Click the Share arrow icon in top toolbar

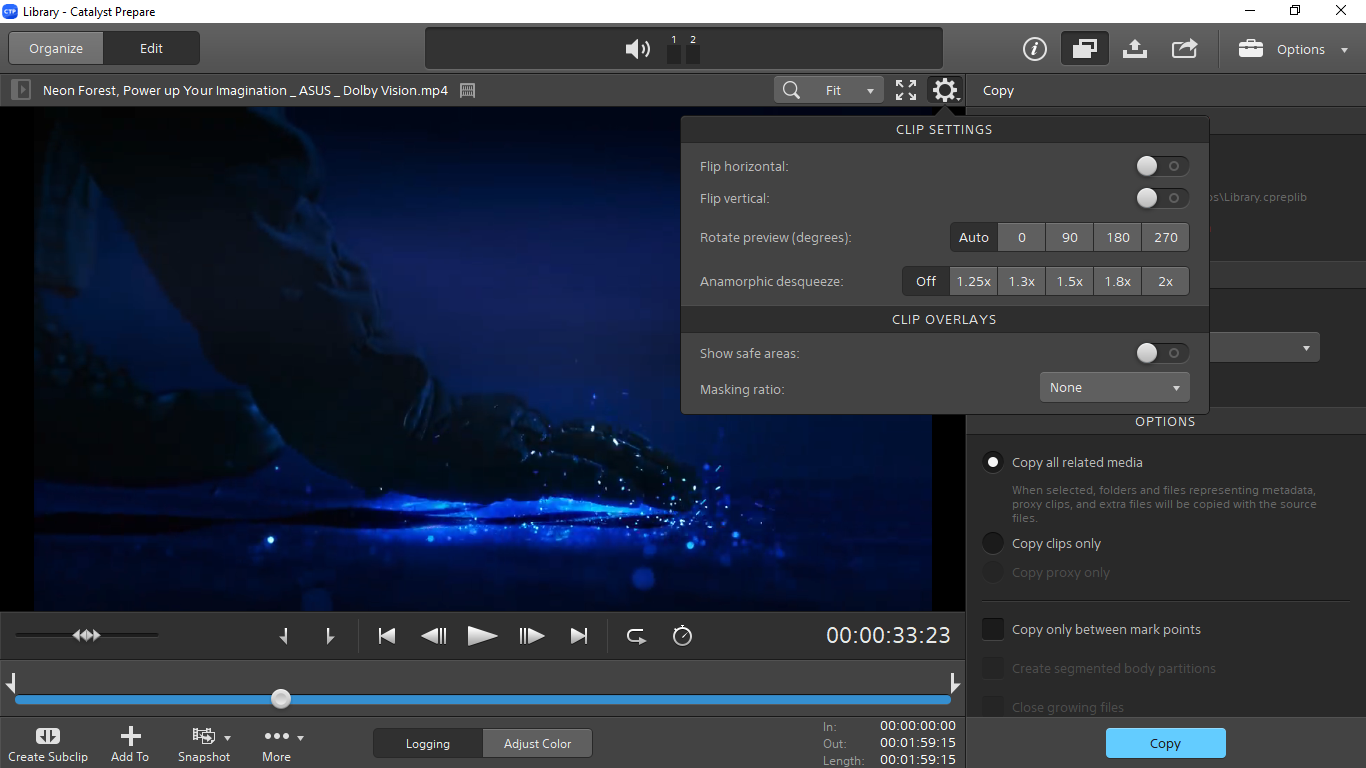click(1184, 49)
